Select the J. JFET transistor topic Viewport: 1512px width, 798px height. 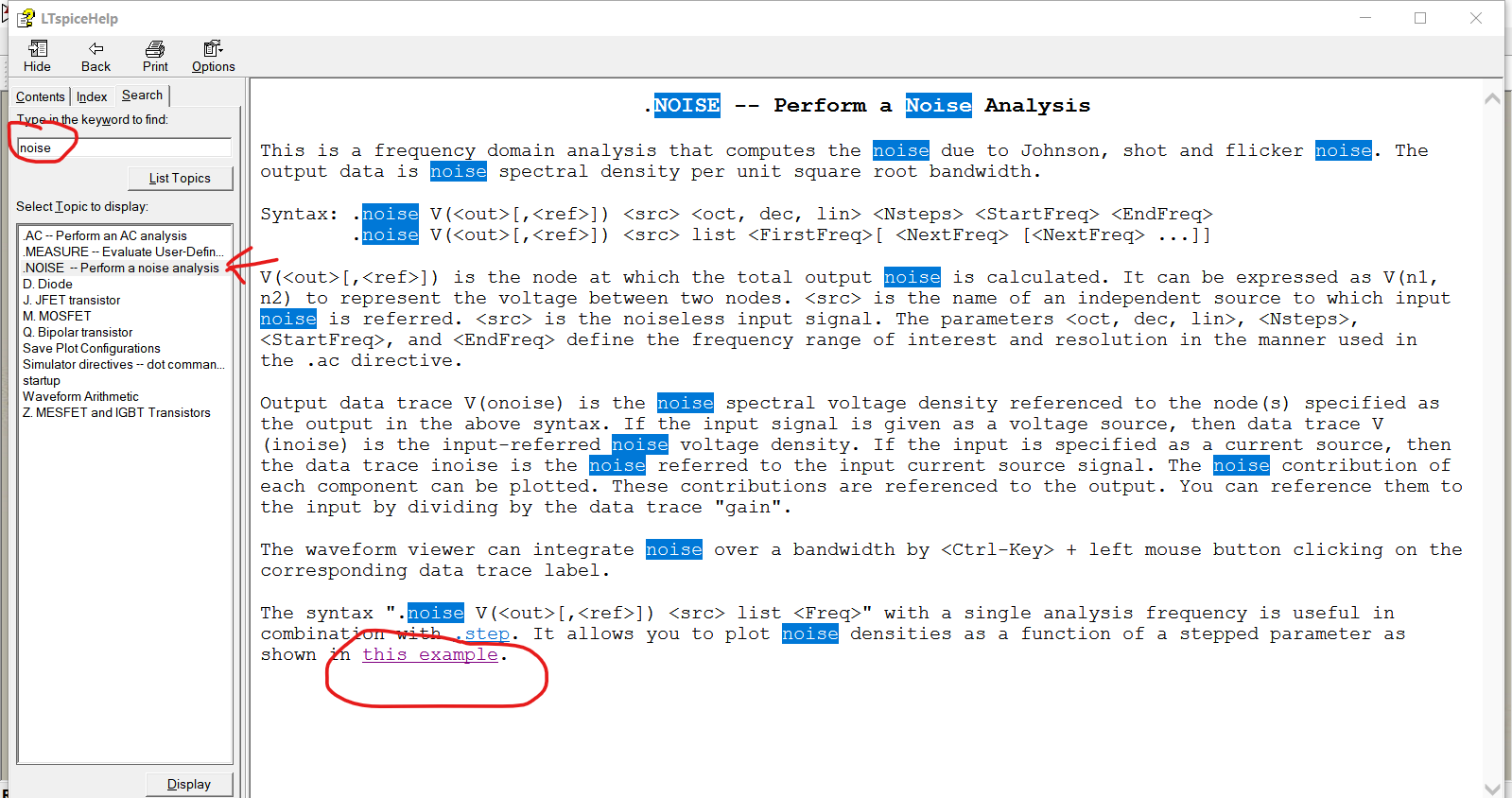pyautogui.click(x=72, y=300)
